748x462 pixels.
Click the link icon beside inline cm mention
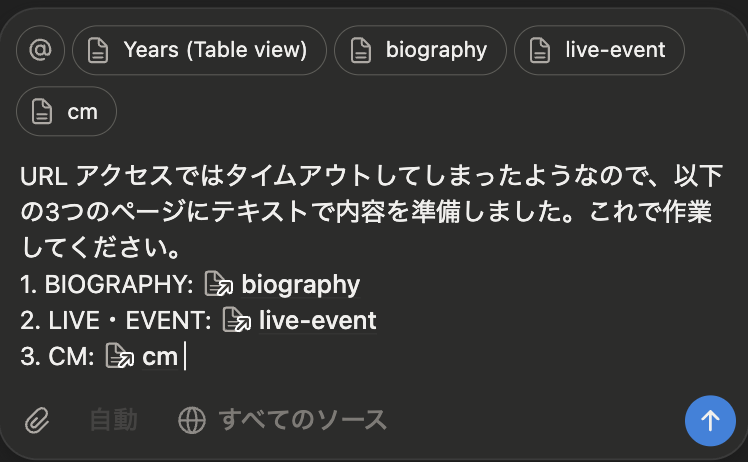tap(119, 357)
